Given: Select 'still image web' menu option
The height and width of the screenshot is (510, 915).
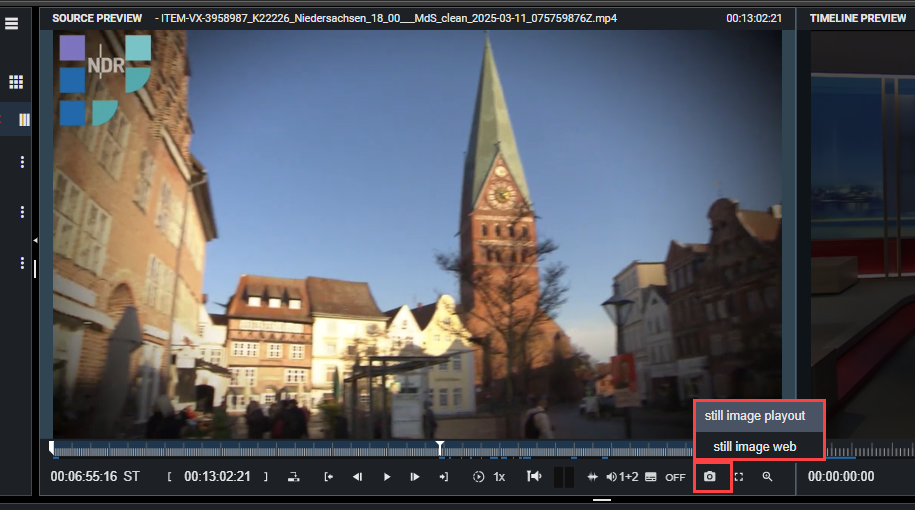Looking at the screenshot, I should (754, 446).
